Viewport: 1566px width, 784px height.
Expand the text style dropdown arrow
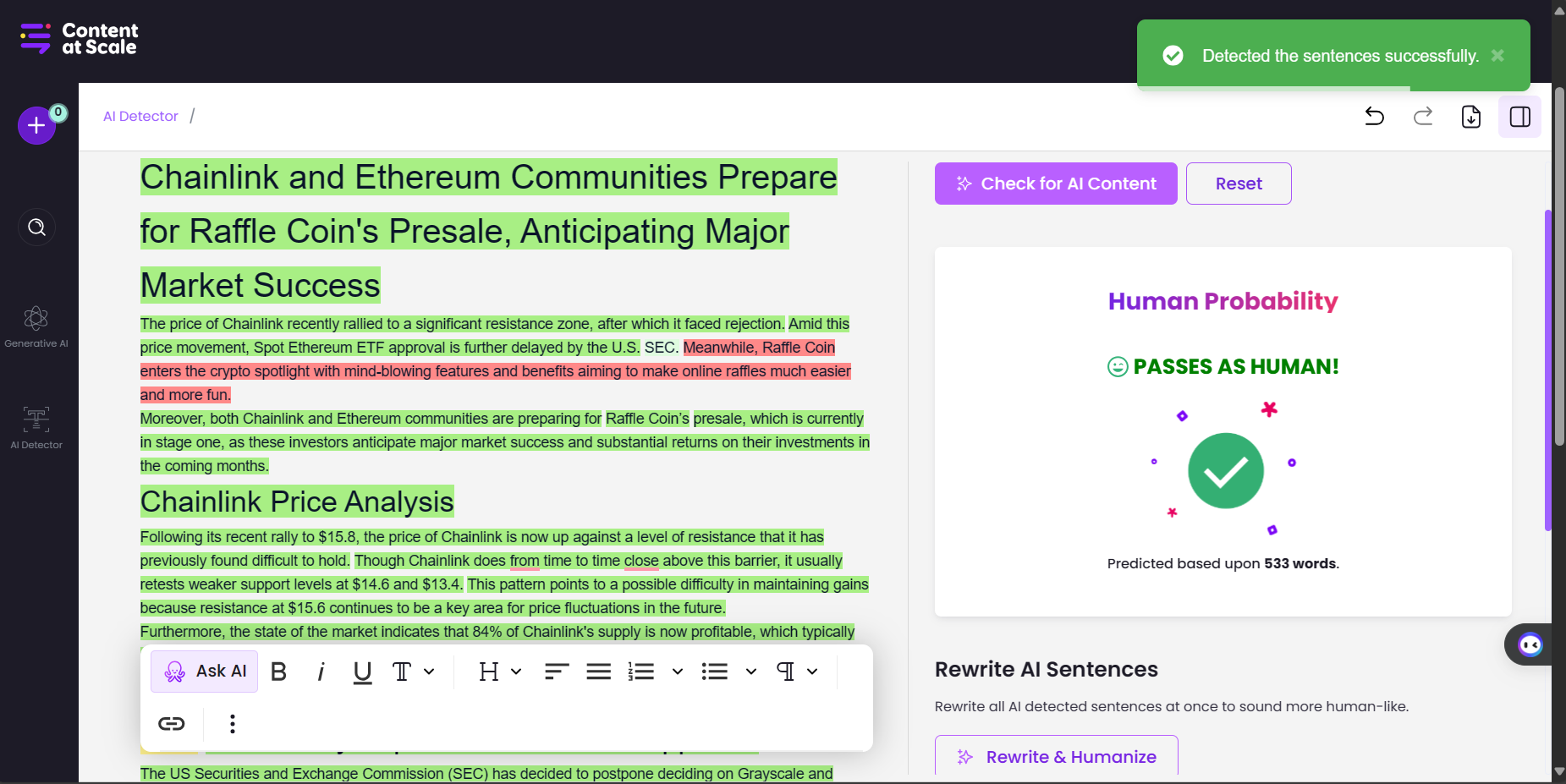(x=429, y=672)
